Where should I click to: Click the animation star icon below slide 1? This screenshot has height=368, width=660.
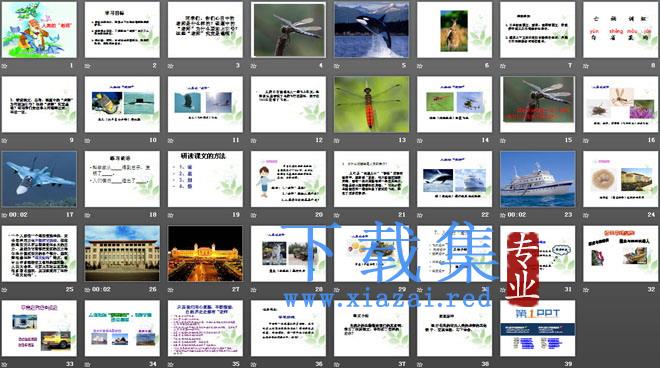[4, 66]
